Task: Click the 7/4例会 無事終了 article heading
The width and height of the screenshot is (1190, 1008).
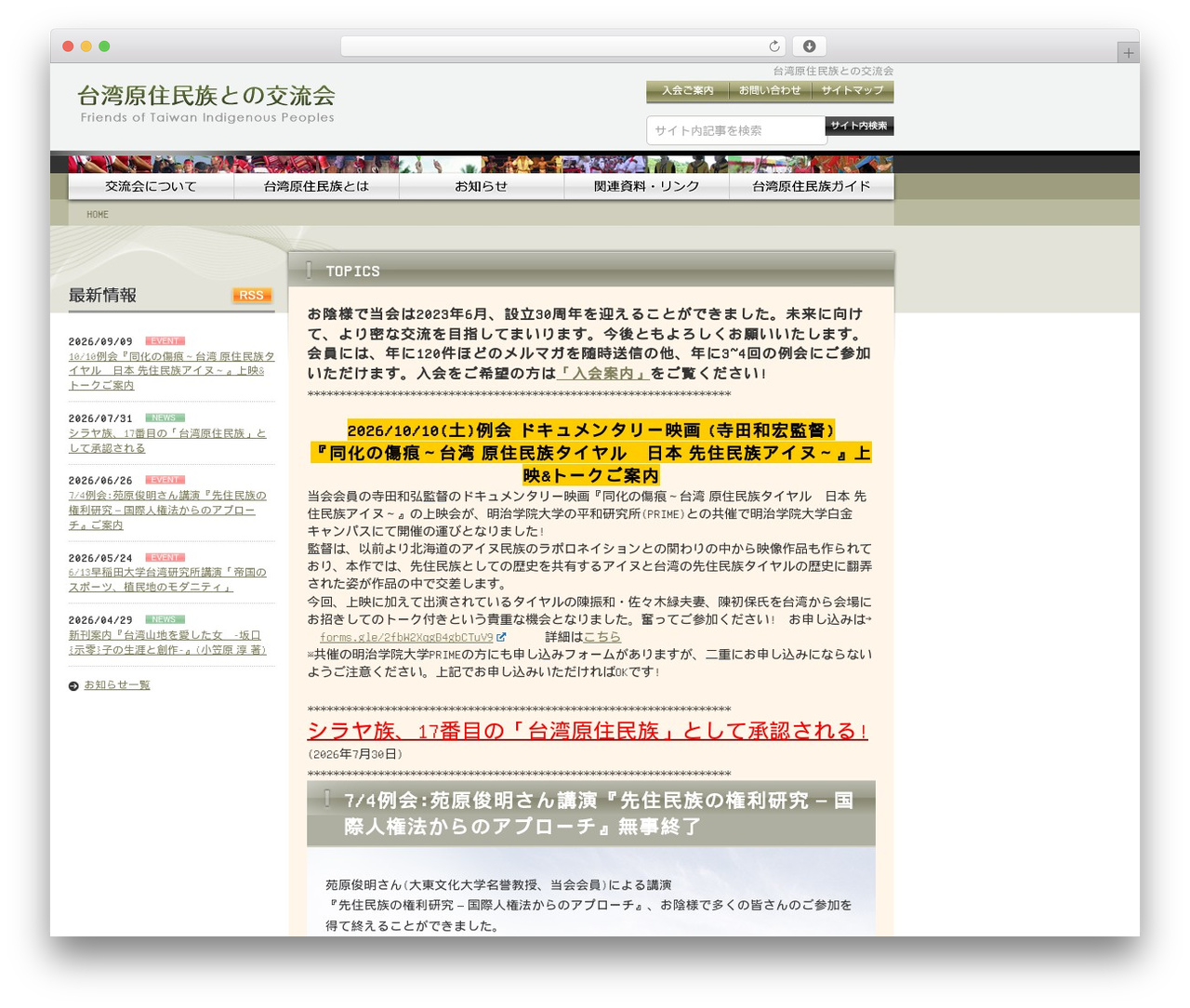Action: pos(591,814)
